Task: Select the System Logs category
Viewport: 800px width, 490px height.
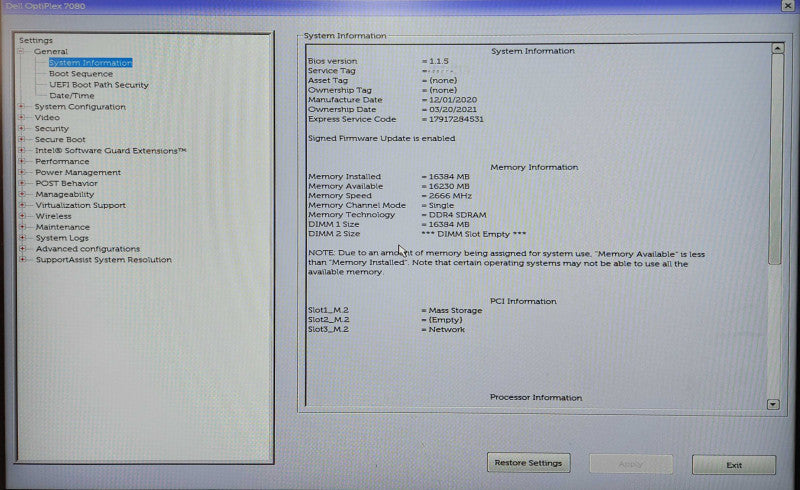Action: click(x=62, y=238)
